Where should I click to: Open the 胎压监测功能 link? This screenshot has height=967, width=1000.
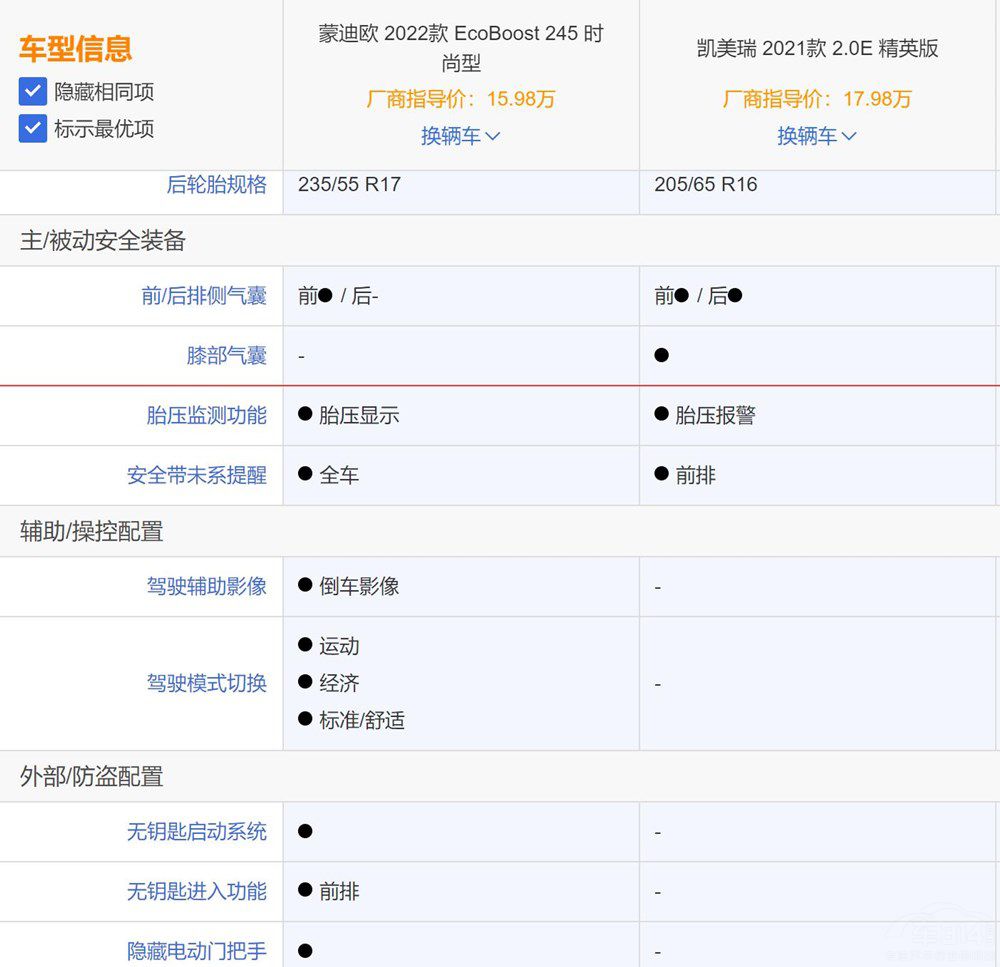coord(209,416)
